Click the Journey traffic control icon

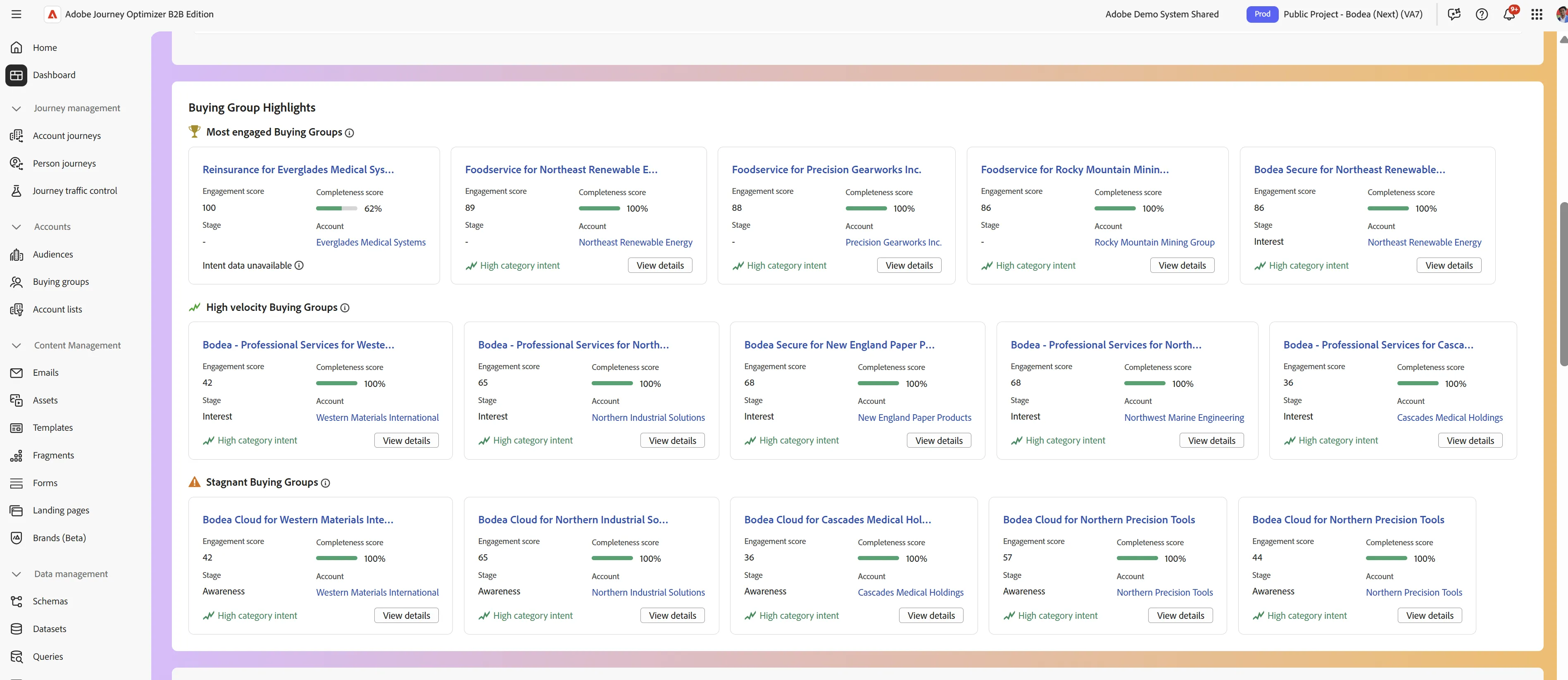tap(17, 191)
